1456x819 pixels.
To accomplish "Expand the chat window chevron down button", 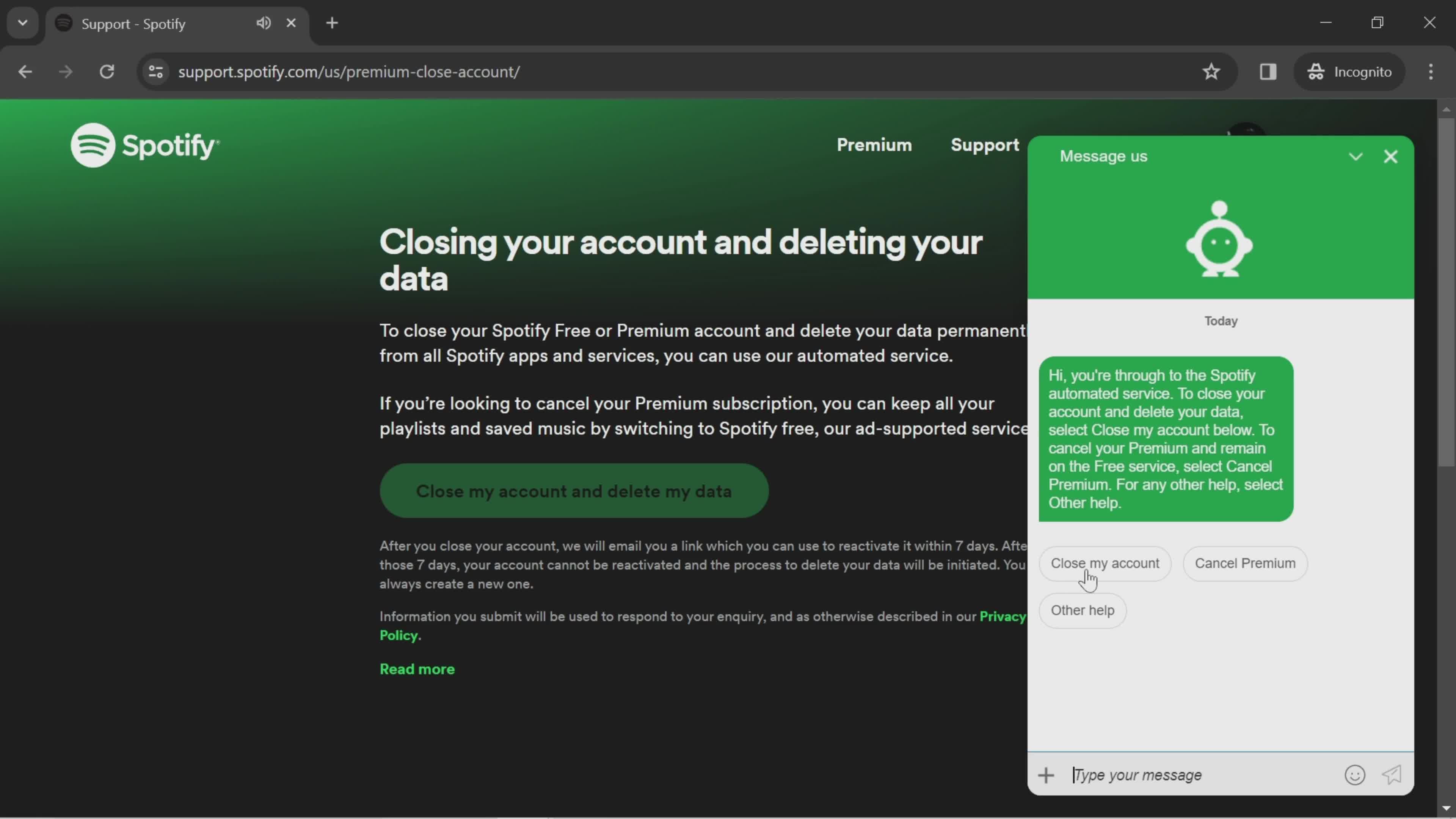I will (1356, 156).
